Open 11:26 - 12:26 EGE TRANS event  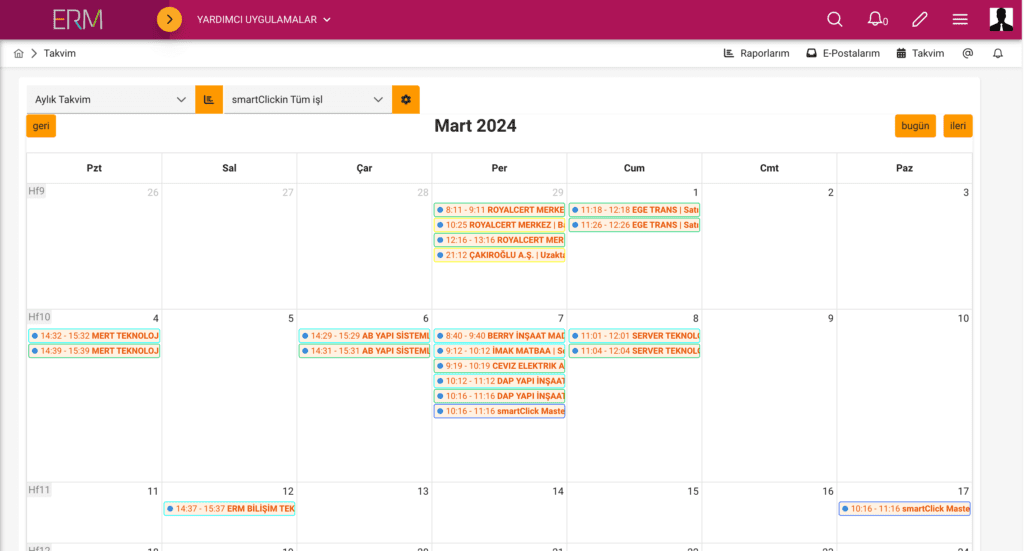[634, 225]
